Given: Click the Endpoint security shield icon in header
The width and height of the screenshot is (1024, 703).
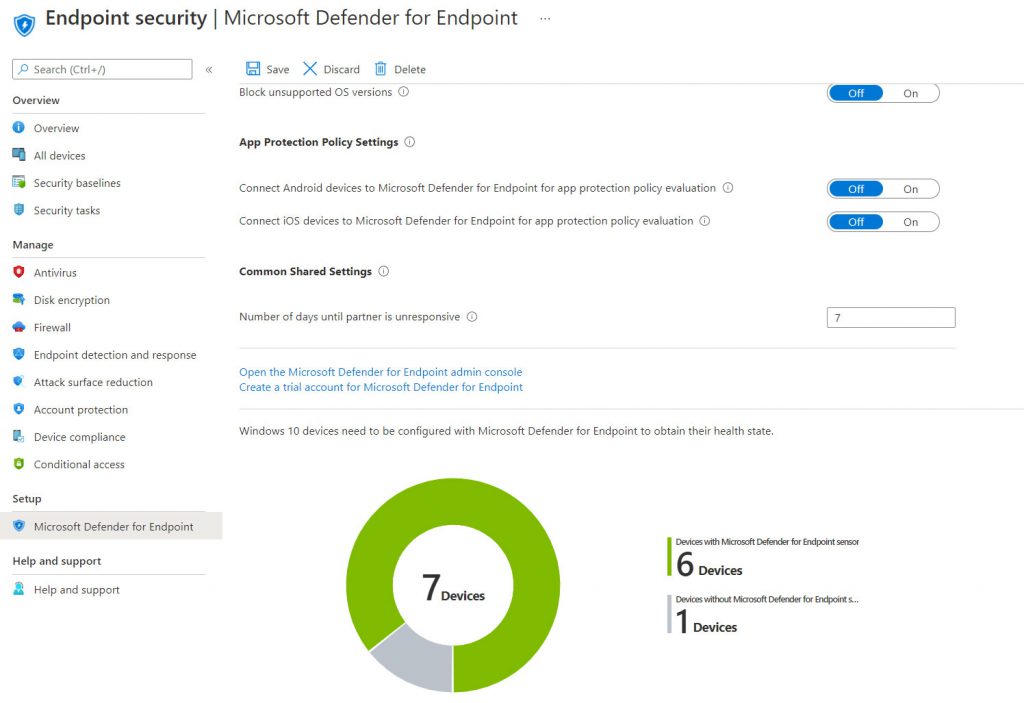Looking at the screenshot, I should [24, 25].
